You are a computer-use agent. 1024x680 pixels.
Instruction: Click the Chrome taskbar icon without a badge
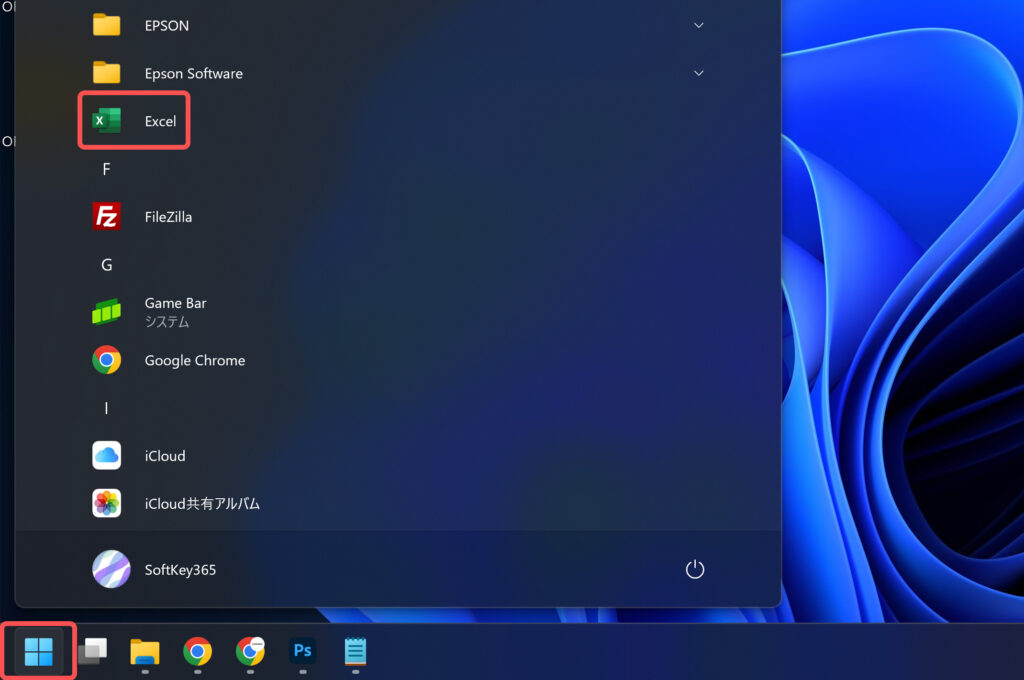coord(198,652)
